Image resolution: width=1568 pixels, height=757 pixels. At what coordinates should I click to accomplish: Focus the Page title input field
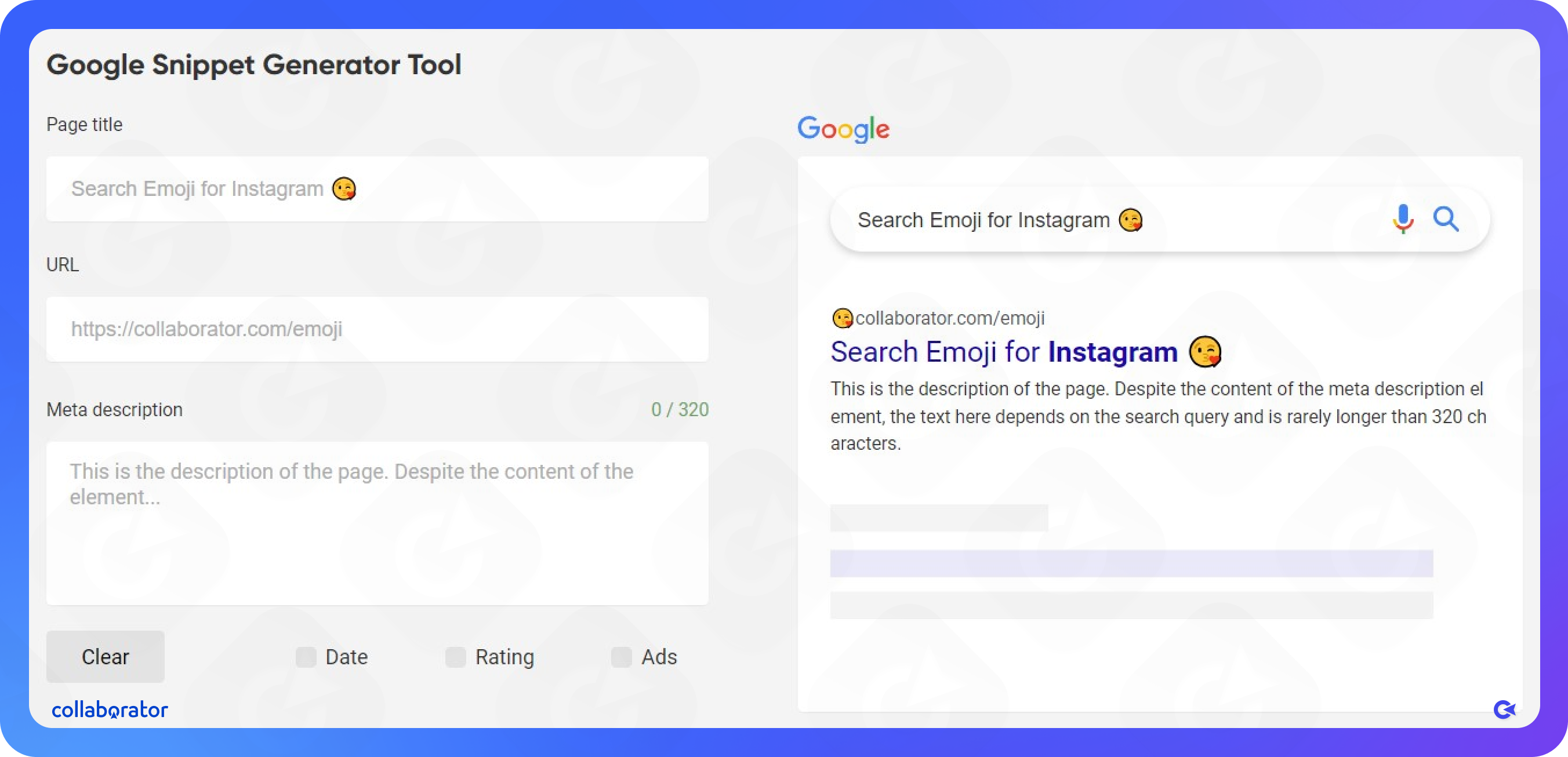377,188
